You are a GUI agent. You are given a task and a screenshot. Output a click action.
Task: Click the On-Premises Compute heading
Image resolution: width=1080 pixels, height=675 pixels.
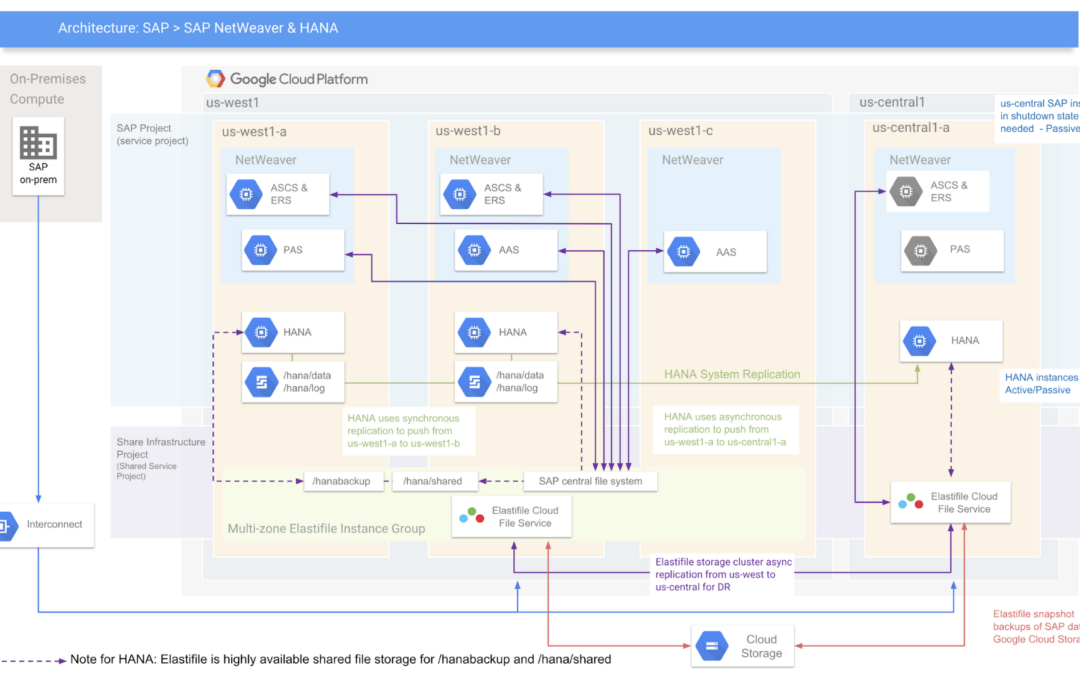(48, 89)
